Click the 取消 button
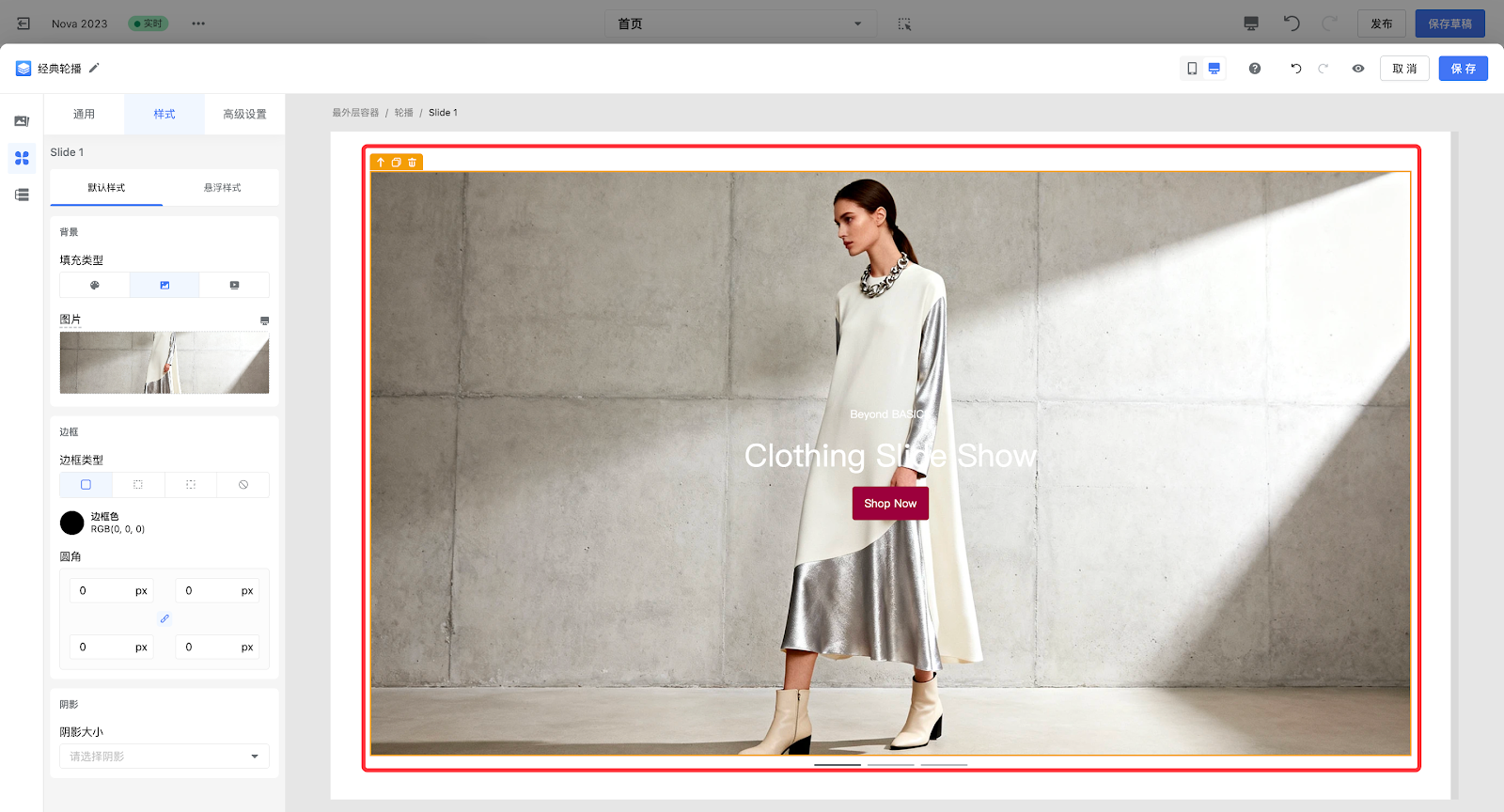1504x812 pixels. [x=1404, y=69]
